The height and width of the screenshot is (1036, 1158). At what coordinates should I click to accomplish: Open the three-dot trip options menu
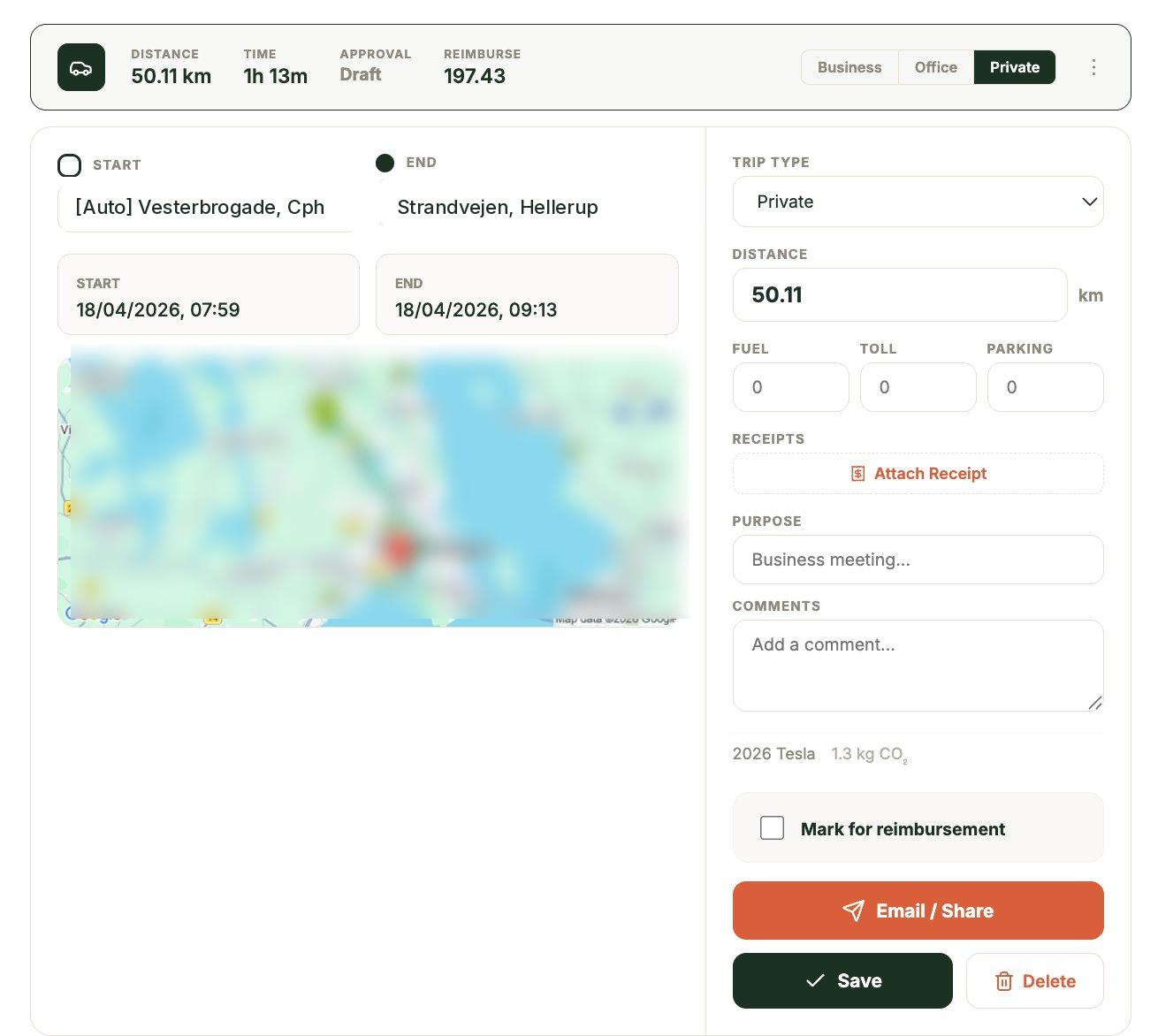click(x=1093, y=66)
